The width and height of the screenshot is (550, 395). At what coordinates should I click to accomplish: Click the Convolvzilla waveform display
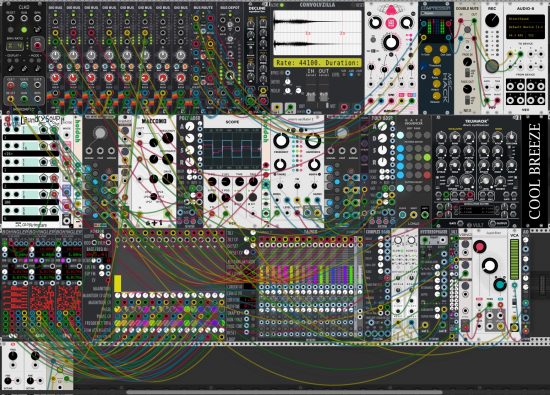(317, 33)
